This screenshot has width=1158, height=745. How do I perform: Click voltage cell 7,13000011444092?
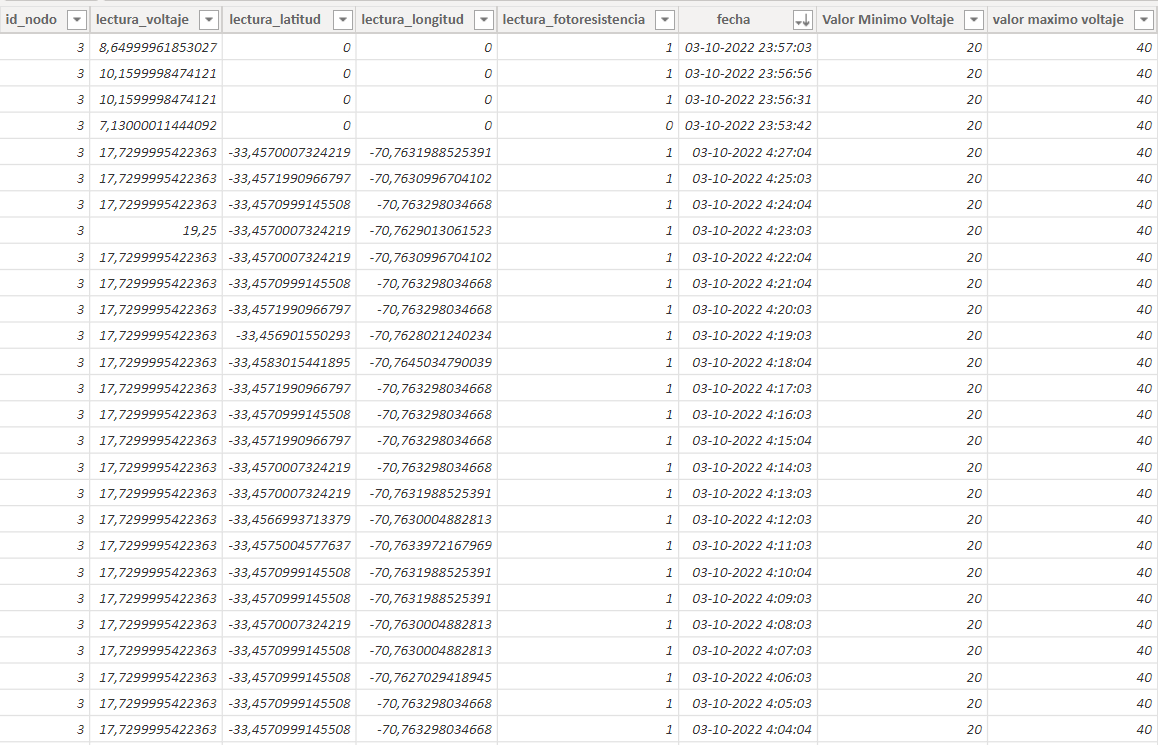click(x=156, y=126)
